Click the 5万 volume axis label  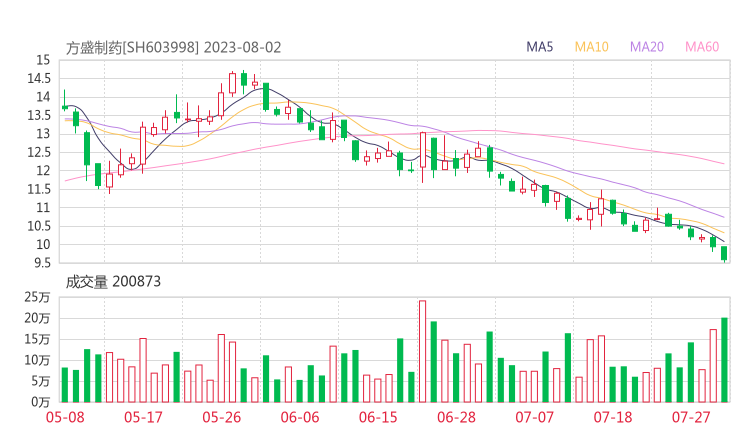[41, 381]
